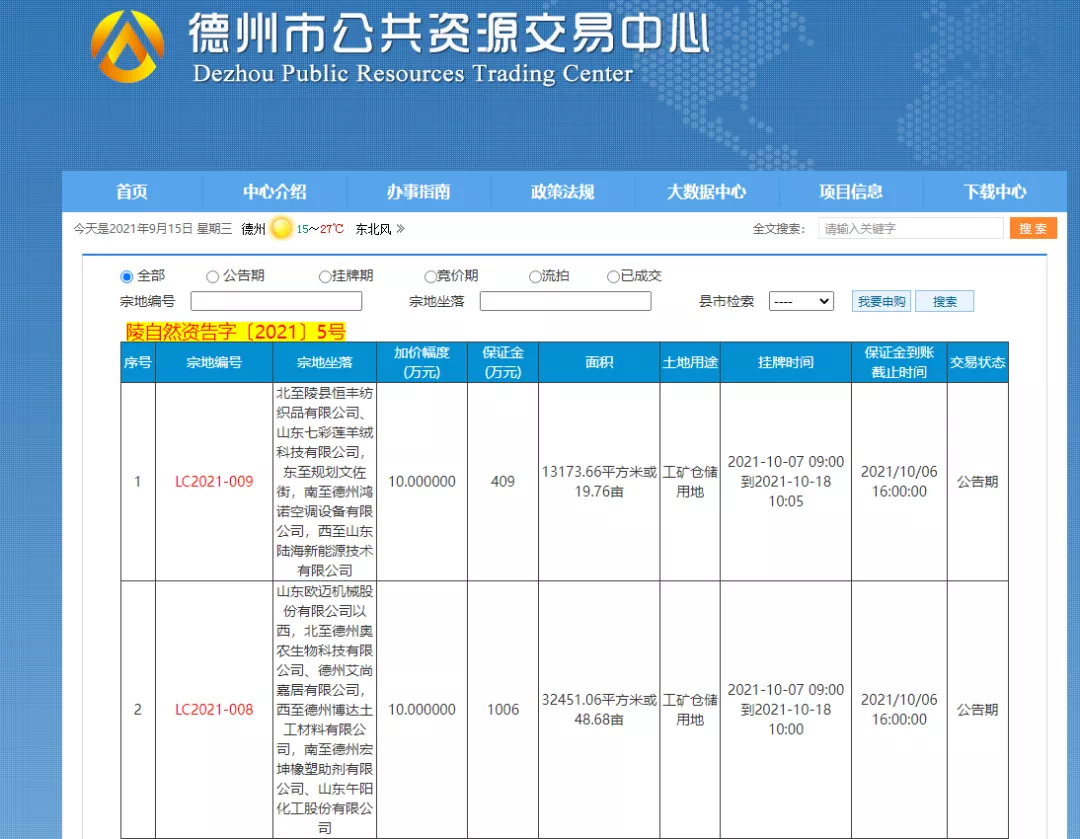
Task: Click the 我要申购 button
Action: point(882,301)
